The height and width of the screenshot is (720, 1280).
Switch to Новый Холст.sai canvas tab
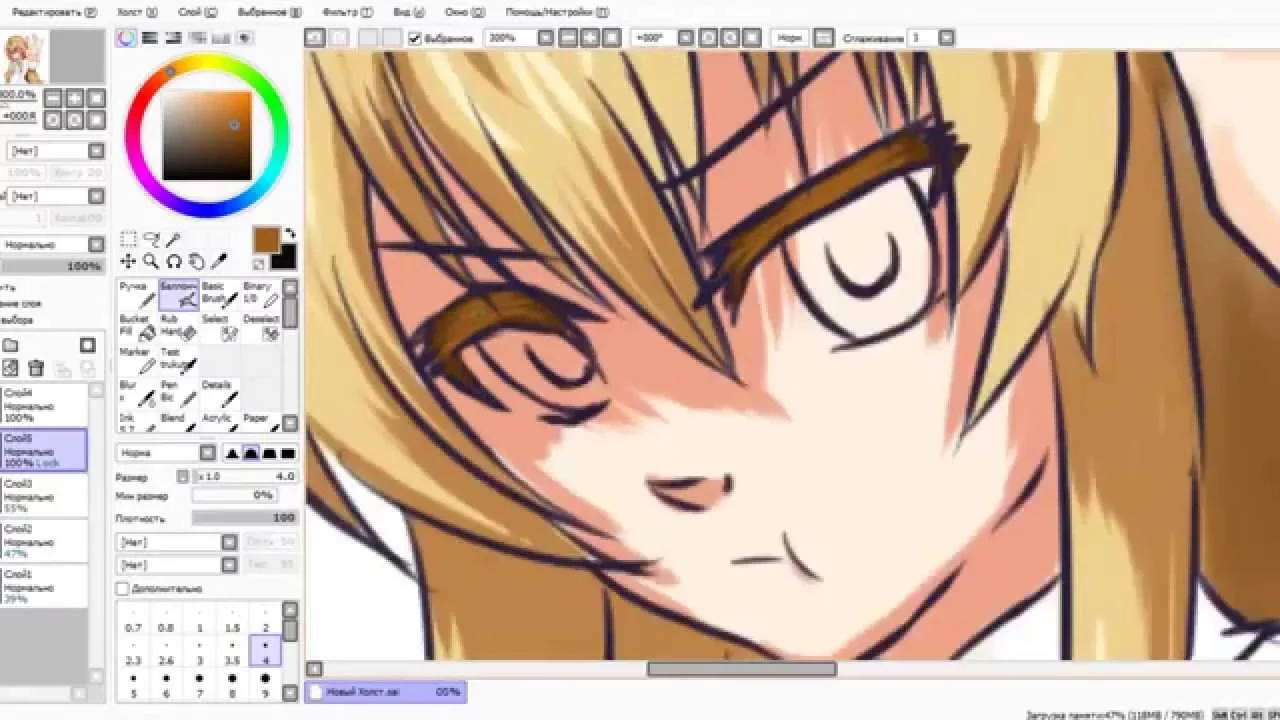pos(385,691)
